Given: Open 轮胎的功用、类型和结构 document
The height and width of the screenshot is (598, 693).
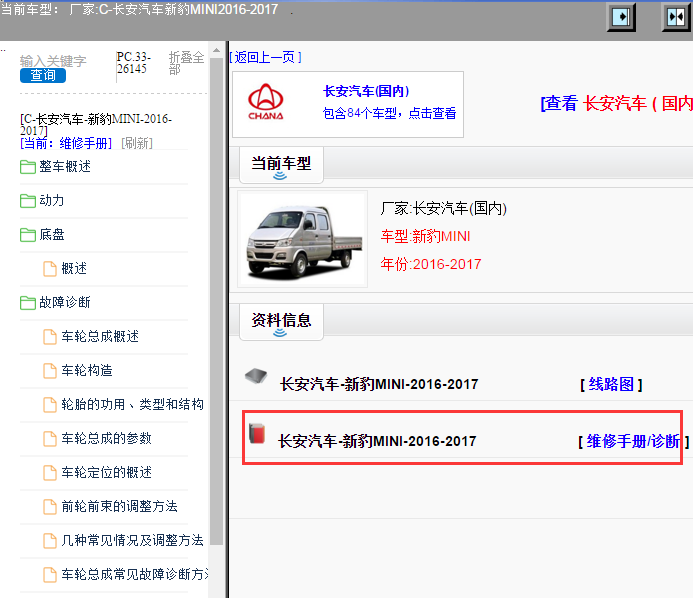Looking at the screenshot, I should click(132, 404).
